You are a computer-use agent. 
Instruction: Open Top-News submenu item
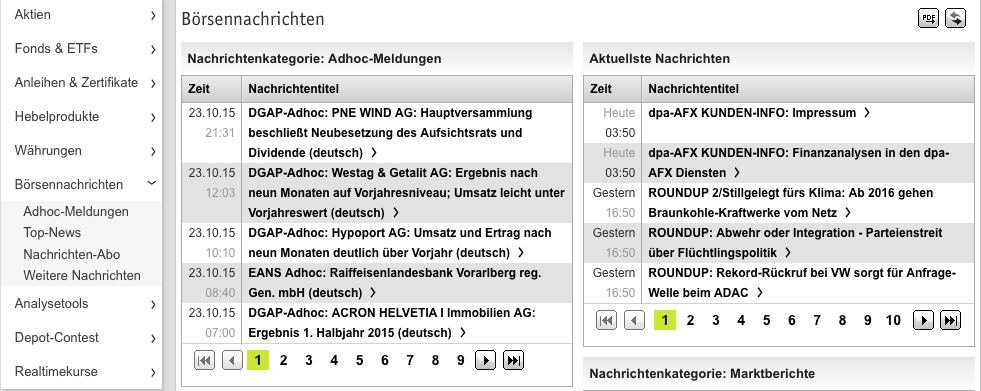[52, 233]
